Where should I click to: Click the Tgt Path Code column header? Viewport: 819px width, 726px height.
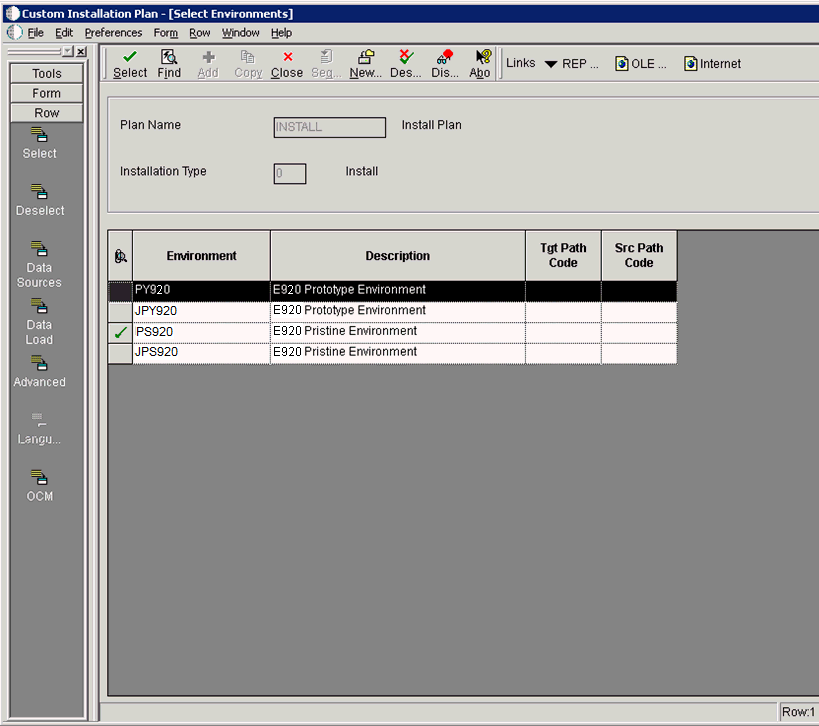(563, 256)
